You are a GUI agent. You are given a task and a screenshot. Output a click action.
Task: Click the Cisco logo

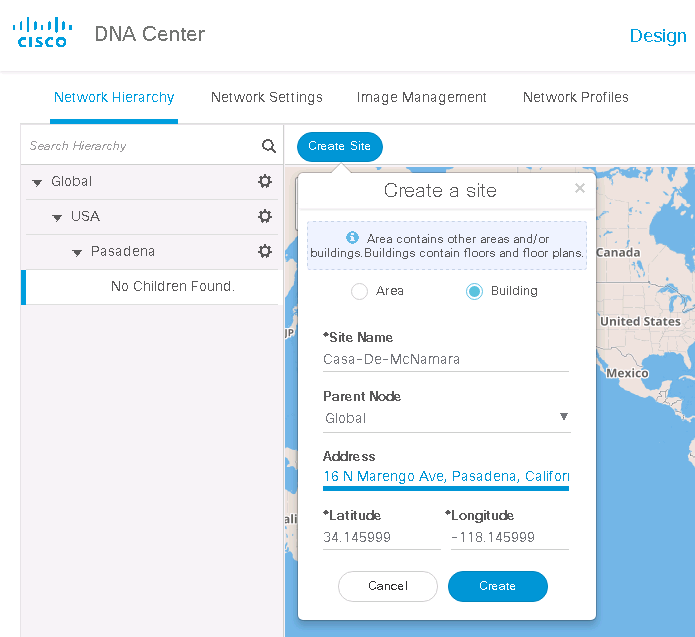coord(42,32)
